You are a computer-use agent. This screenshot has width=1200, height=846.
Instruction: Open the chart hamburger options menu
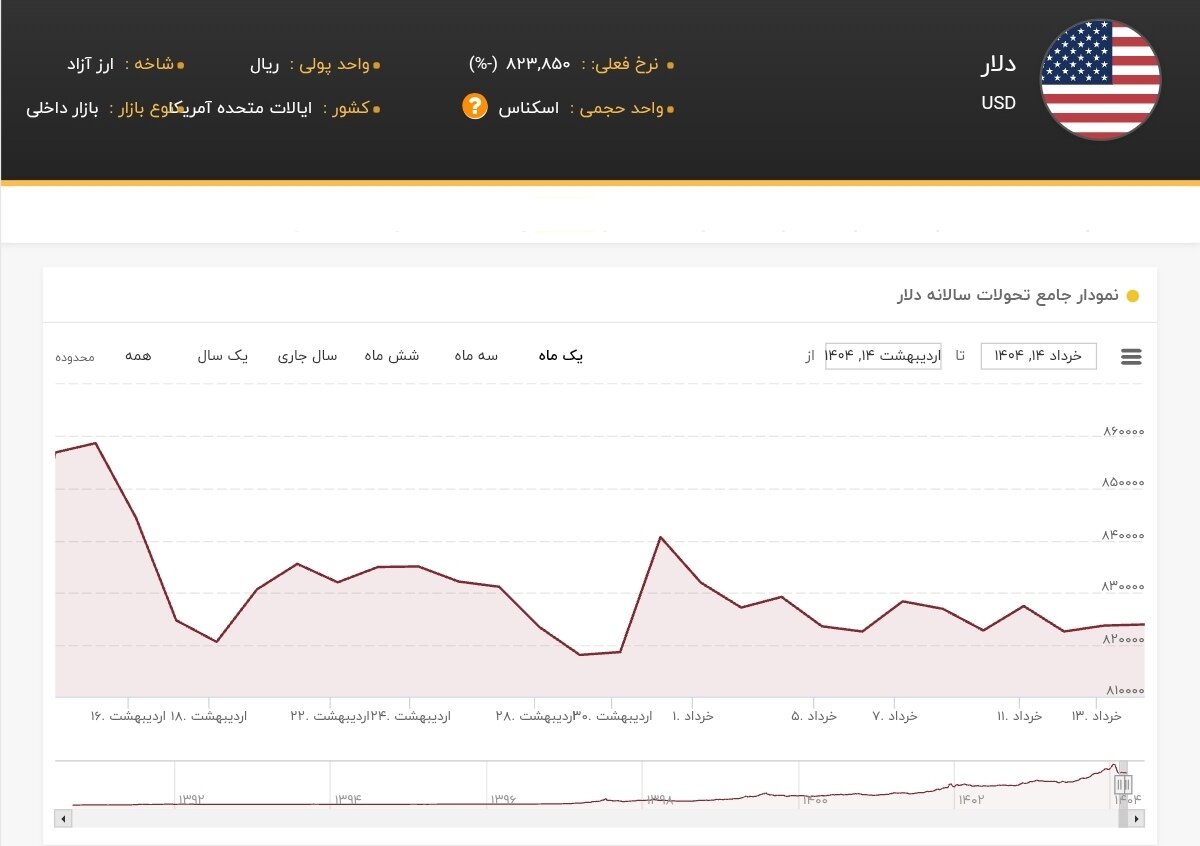tap(1131, 356)
